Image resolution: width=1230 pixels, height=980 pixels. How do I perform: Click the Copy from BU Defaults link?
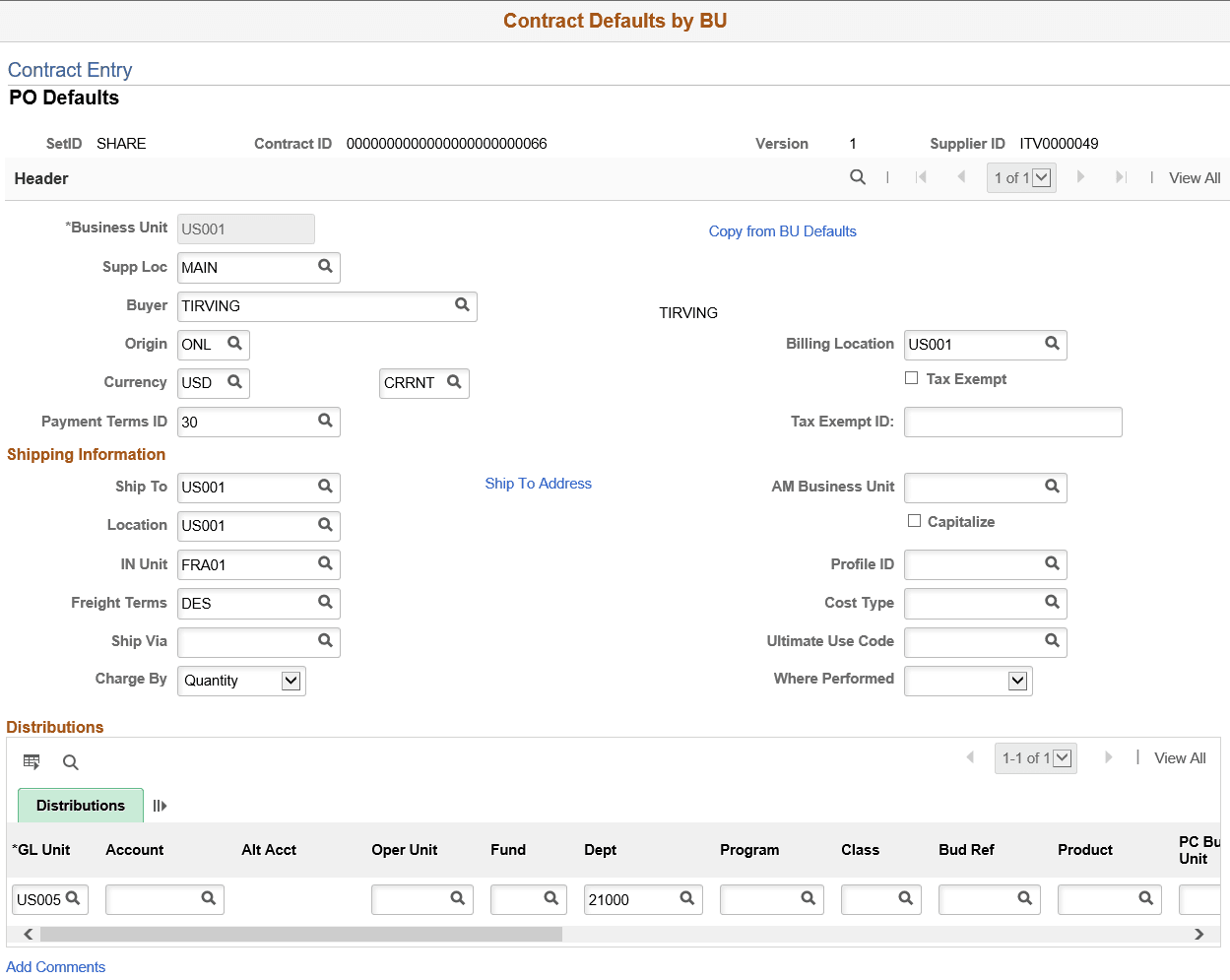point(782,230)
